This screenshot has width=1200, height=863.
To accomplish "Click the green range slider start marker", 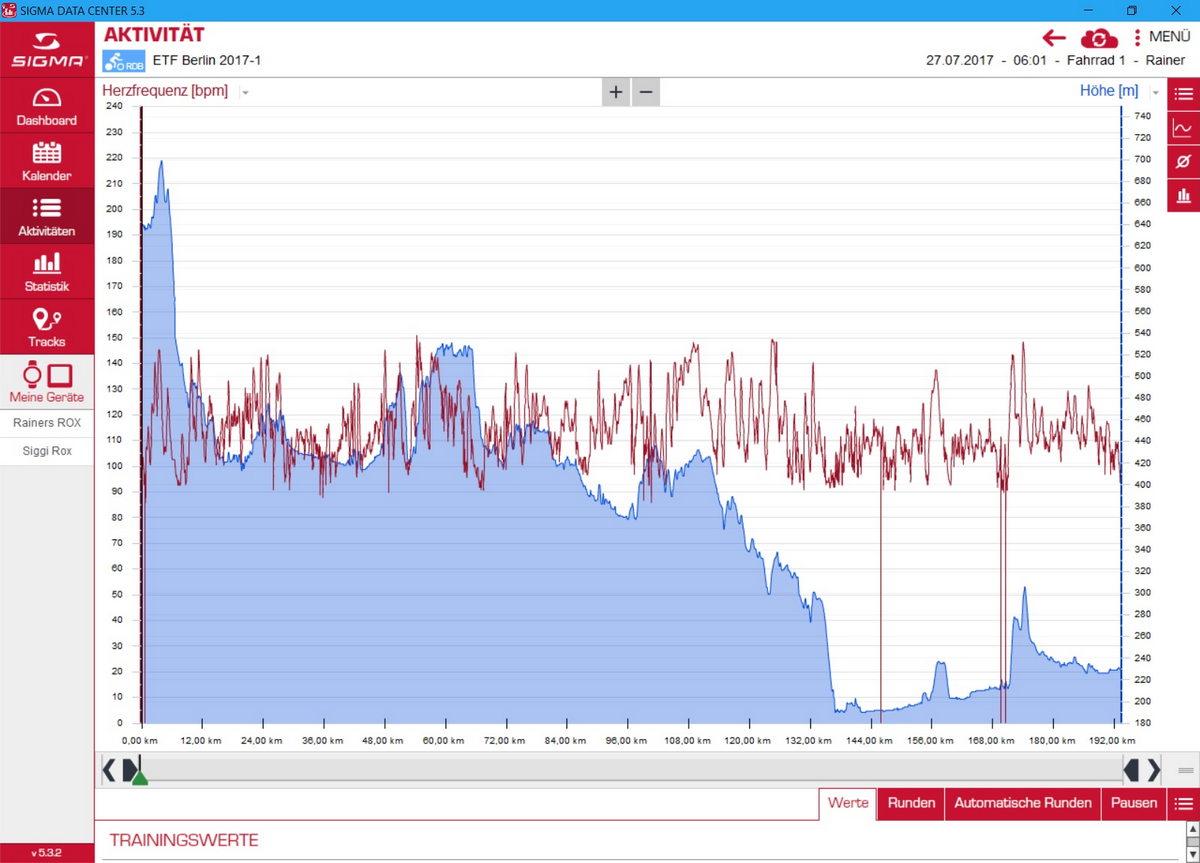I will click(x=140, y=777).
